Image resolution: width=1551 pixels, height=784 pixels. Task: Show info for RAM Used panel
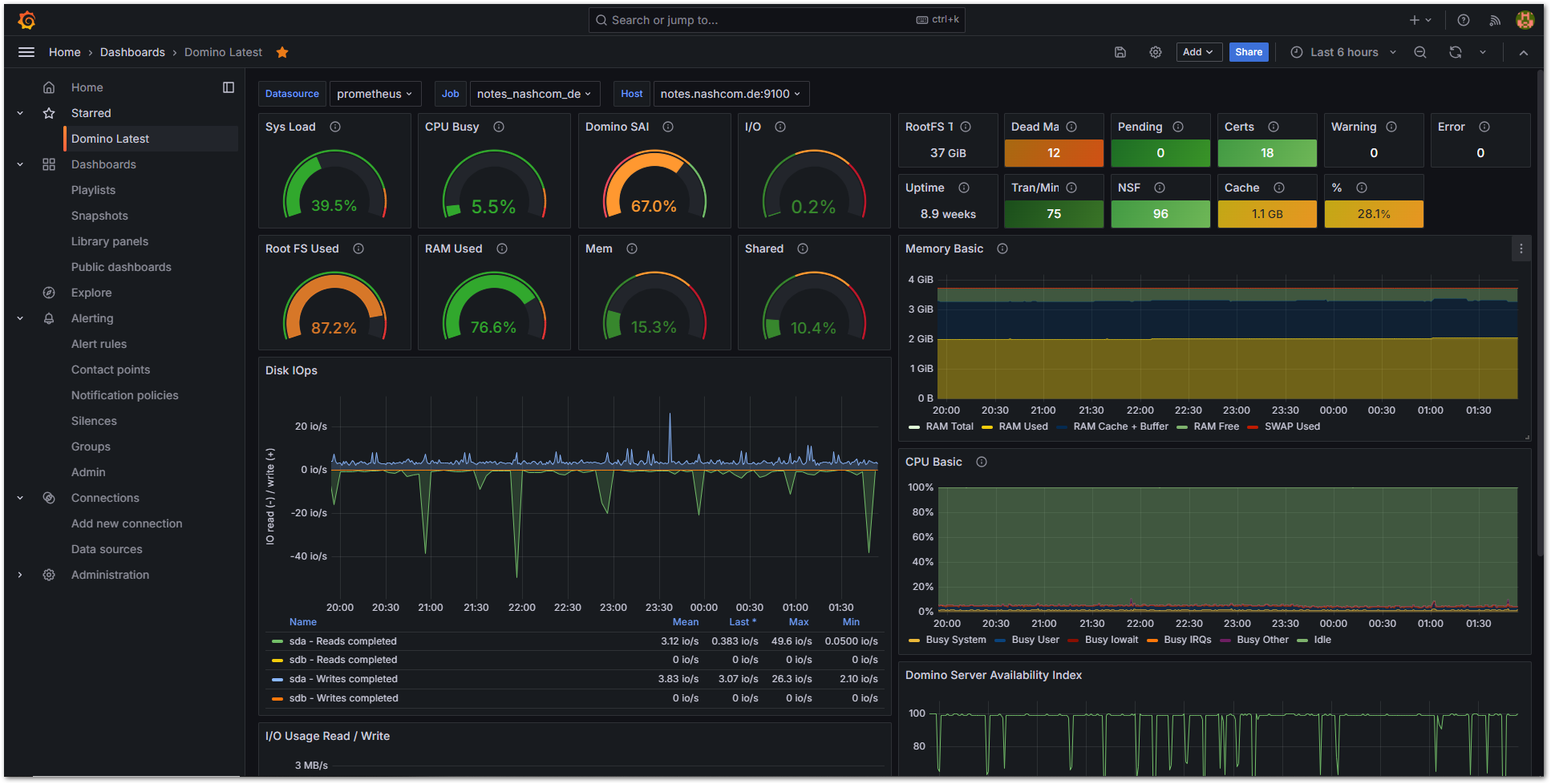coord(502,249)
